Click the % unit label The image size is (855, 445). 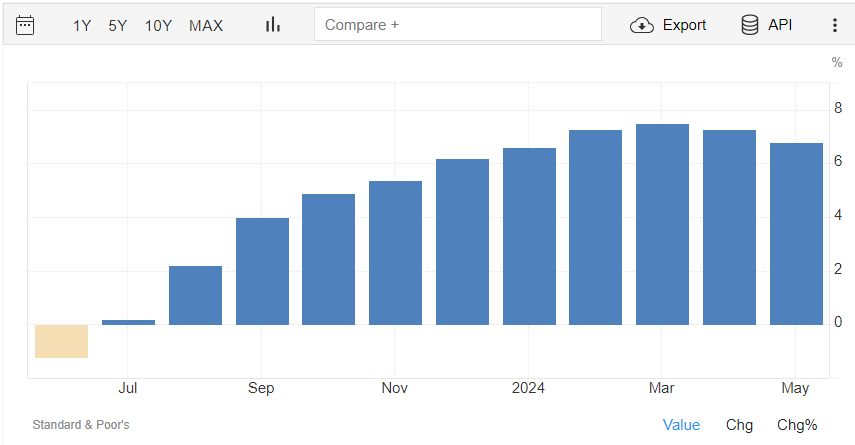[x=837, y=62]
